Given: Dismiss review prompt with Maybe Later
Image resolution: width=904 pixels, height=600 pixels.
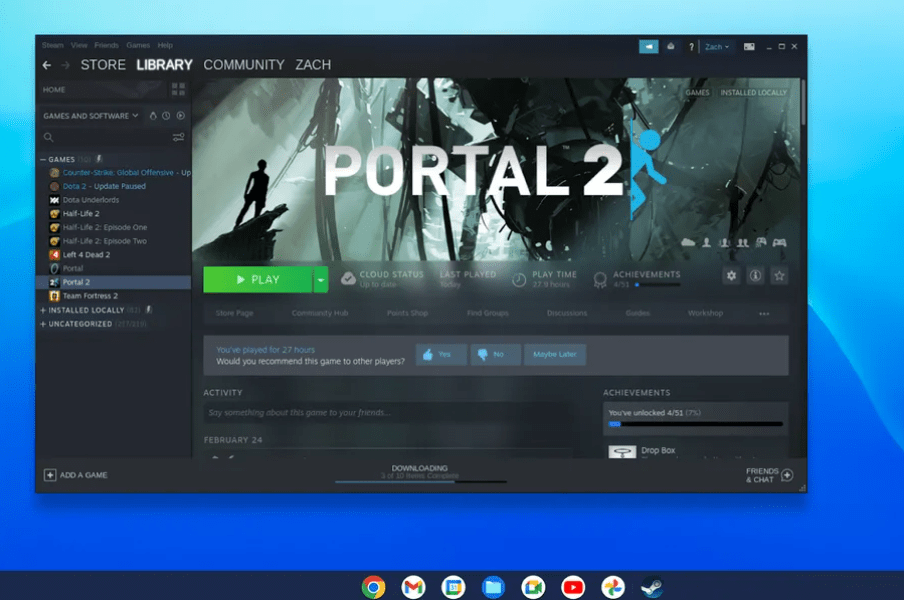Looking at the screenshot, I should 554,354.
